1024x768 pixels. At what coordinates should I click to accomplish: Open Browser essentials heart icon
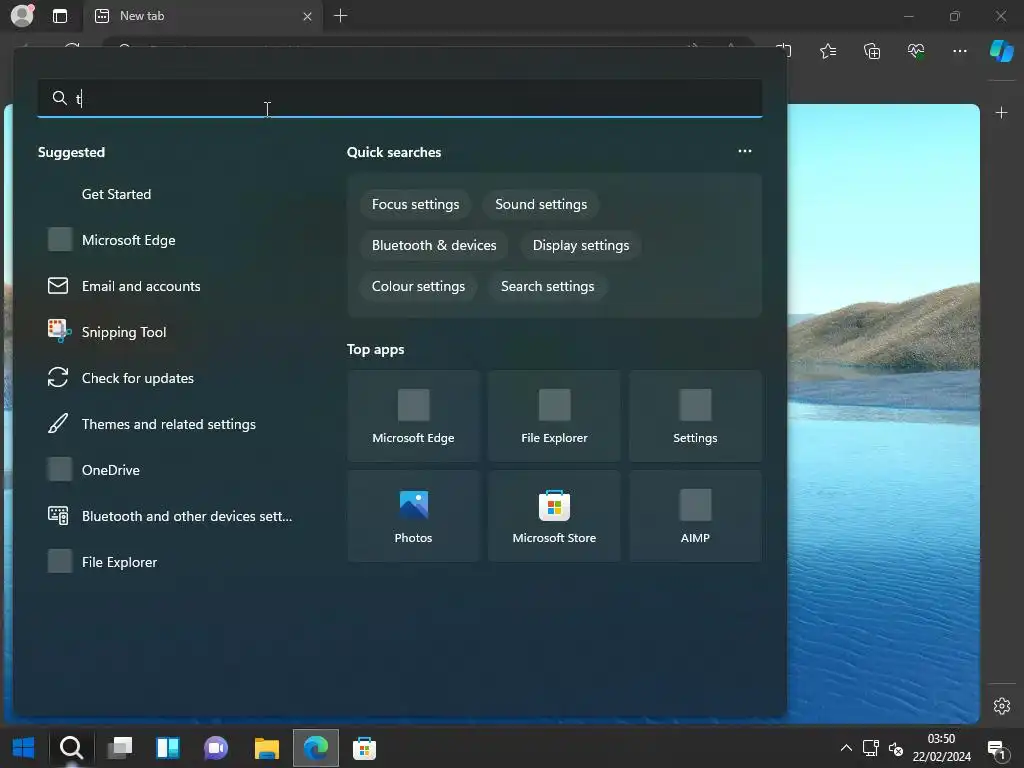tap(916, 51)
